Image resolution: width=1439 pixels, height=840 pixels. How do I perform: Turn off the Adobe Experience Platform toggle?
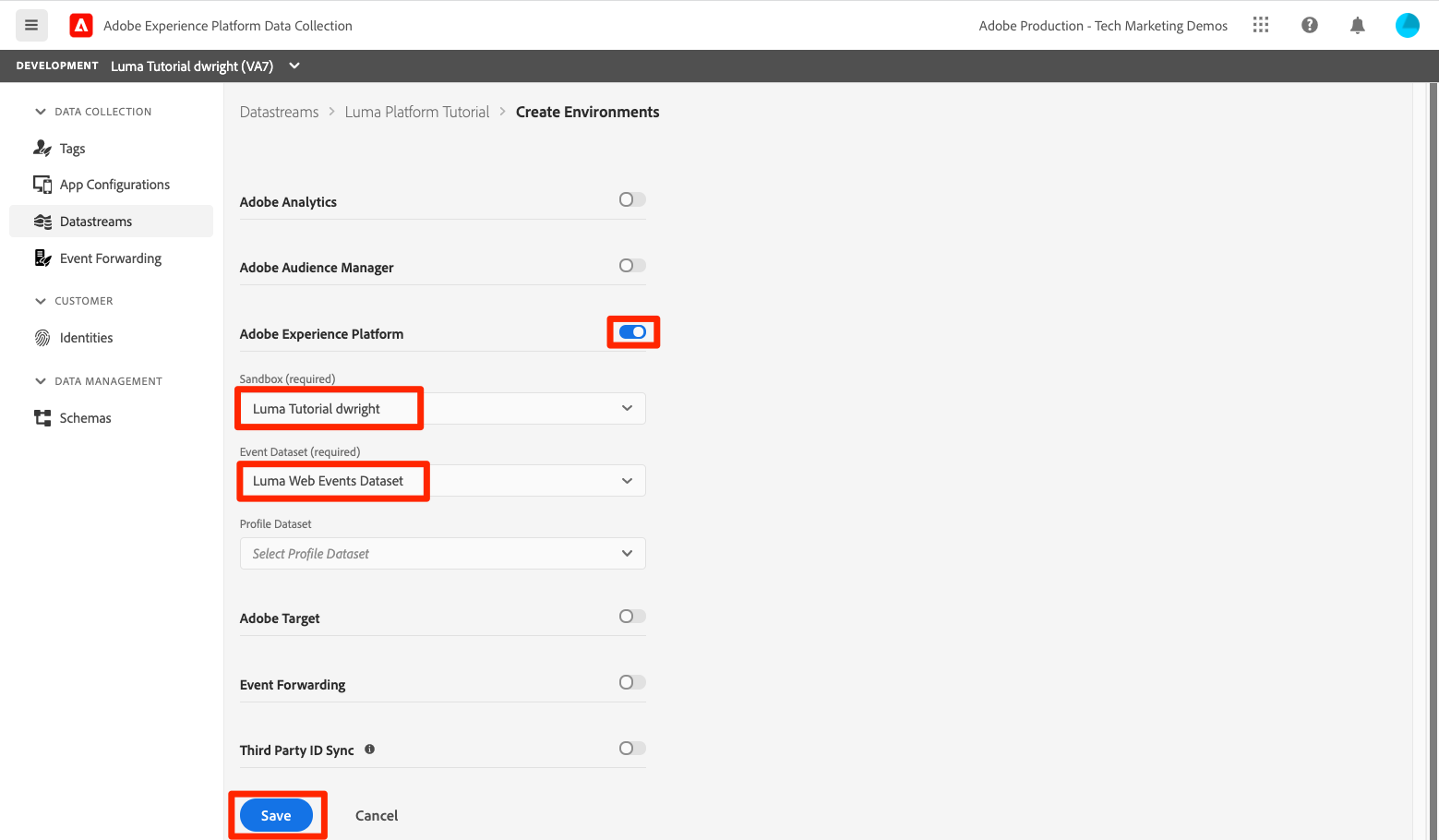[632, 332]
